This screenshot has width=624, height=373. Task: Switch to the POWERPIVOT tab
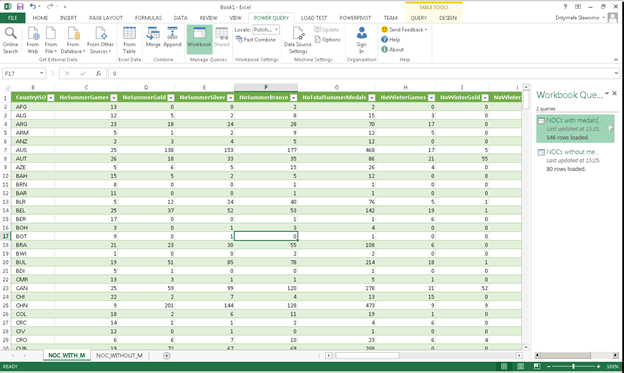[355, 18]
